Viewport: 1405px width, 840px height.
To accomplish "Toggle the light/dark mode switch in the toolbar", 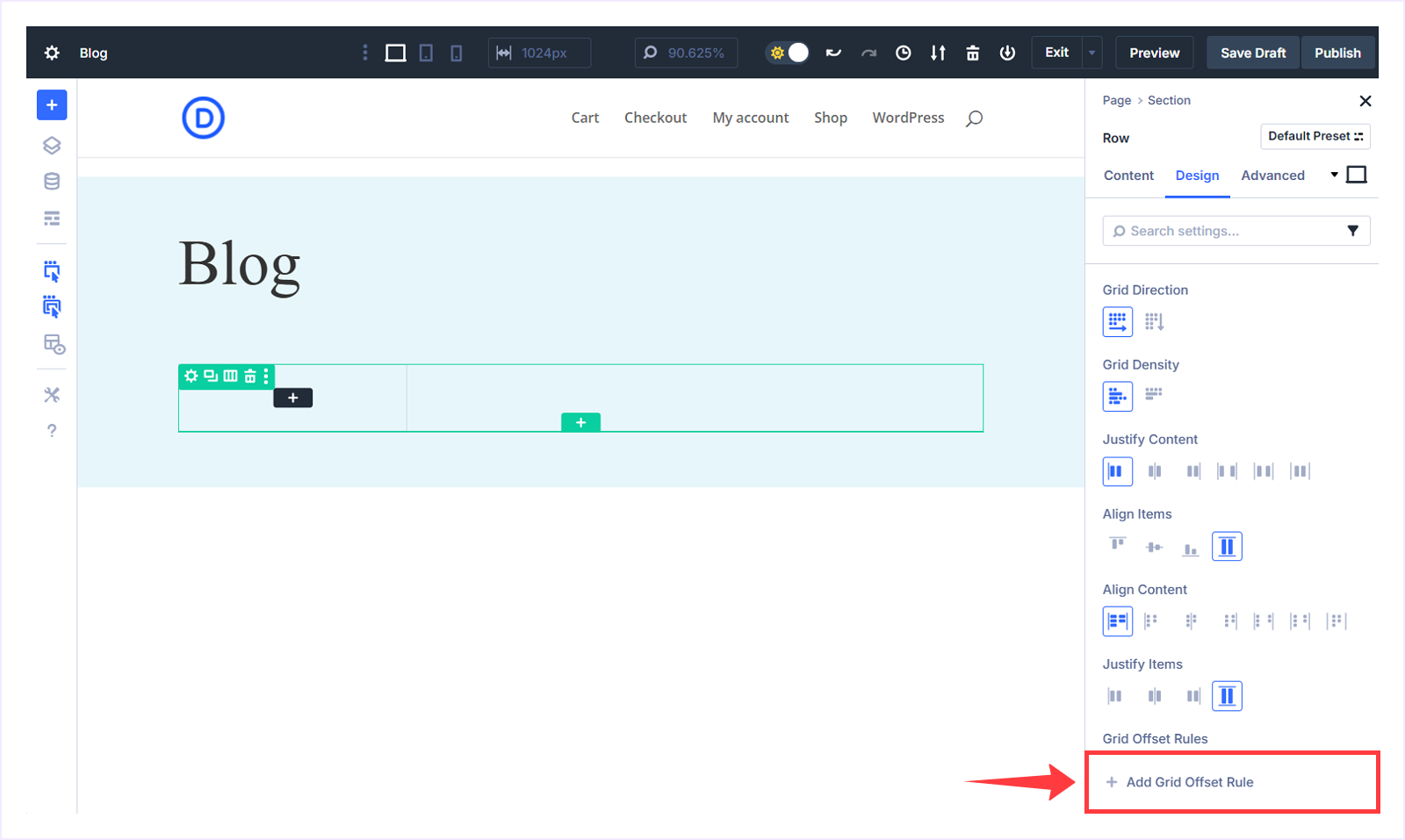I will click(x=788, y=53).
